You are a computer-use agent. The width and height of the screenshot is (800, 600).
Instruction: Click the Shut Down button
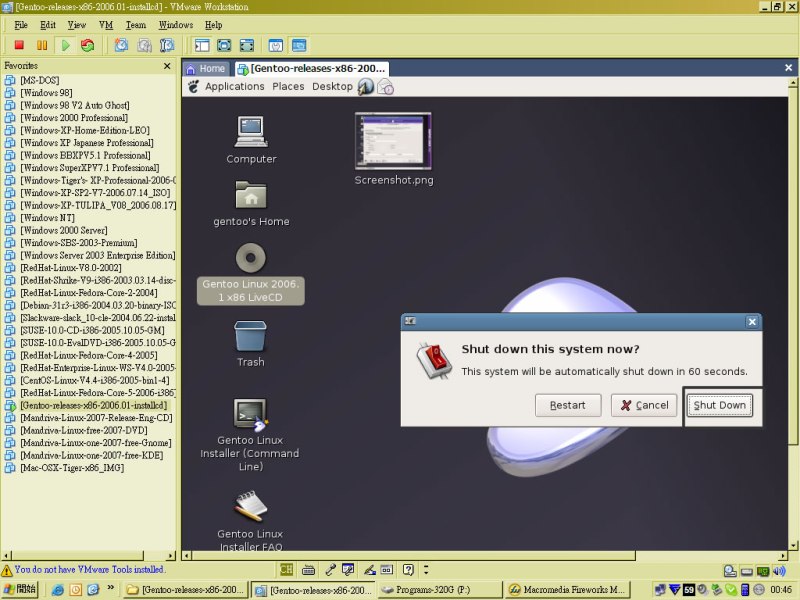[719, 405]
